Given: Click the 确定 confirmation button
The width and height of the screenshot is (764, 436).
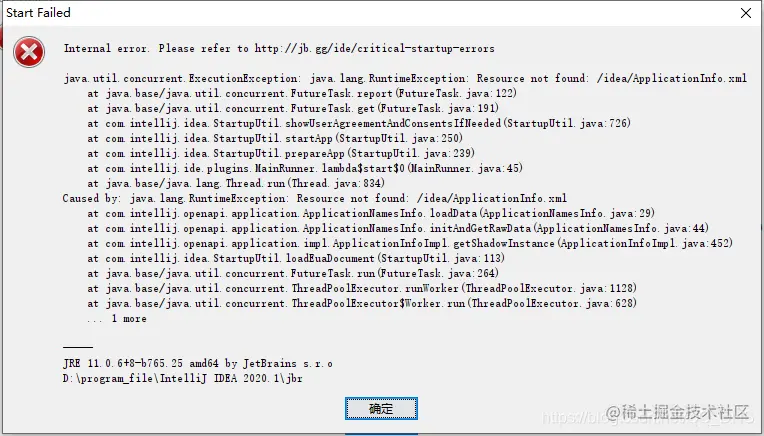Looking at the screenshot, I should coord(381,408).
